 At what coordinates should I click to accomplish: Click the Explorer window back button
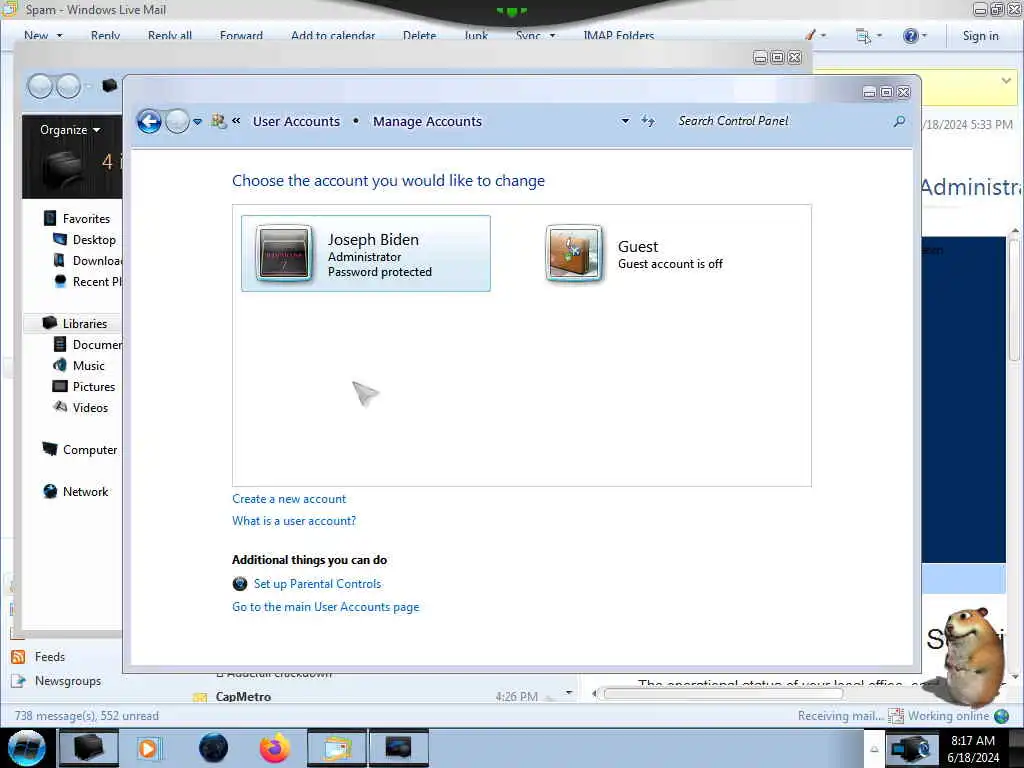click(40, 86)
